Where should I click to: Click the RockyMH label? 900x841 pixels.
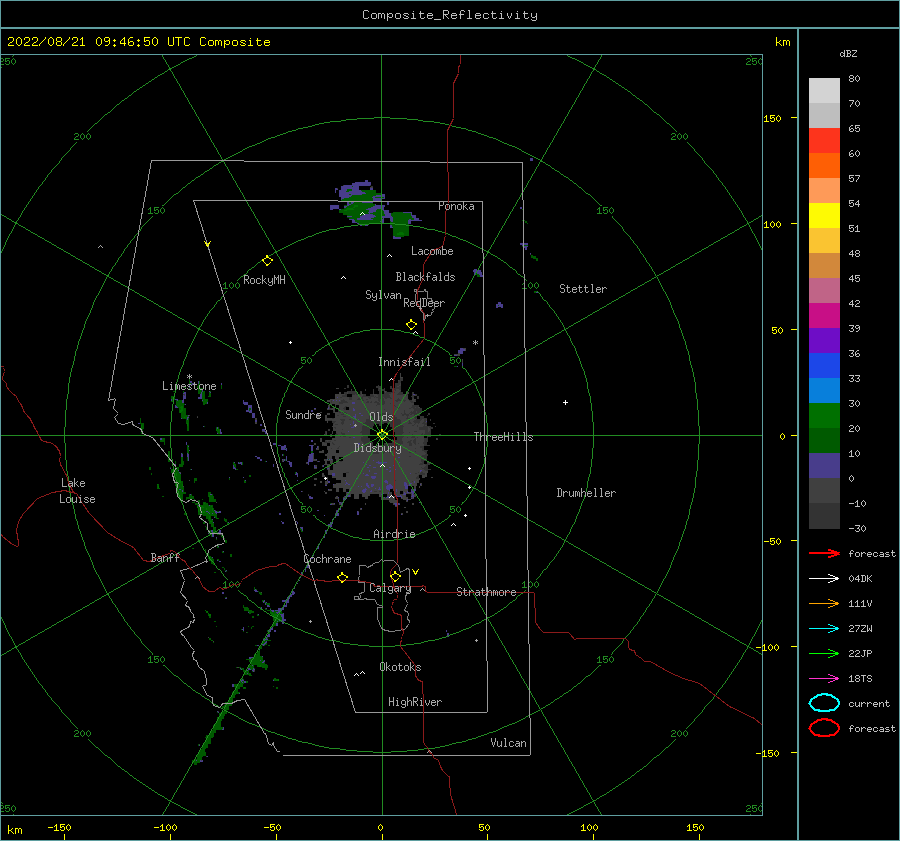(264, 280)
